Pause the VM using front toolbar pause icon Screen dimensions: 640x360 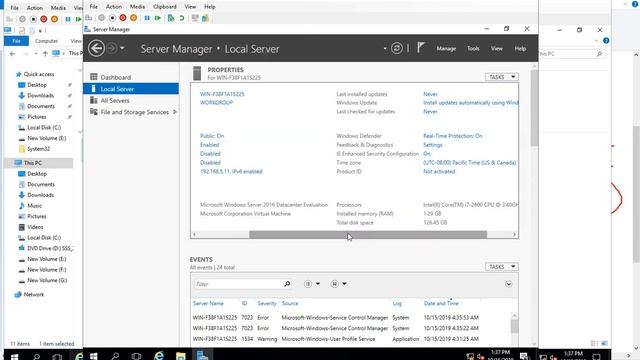point(147,18)
